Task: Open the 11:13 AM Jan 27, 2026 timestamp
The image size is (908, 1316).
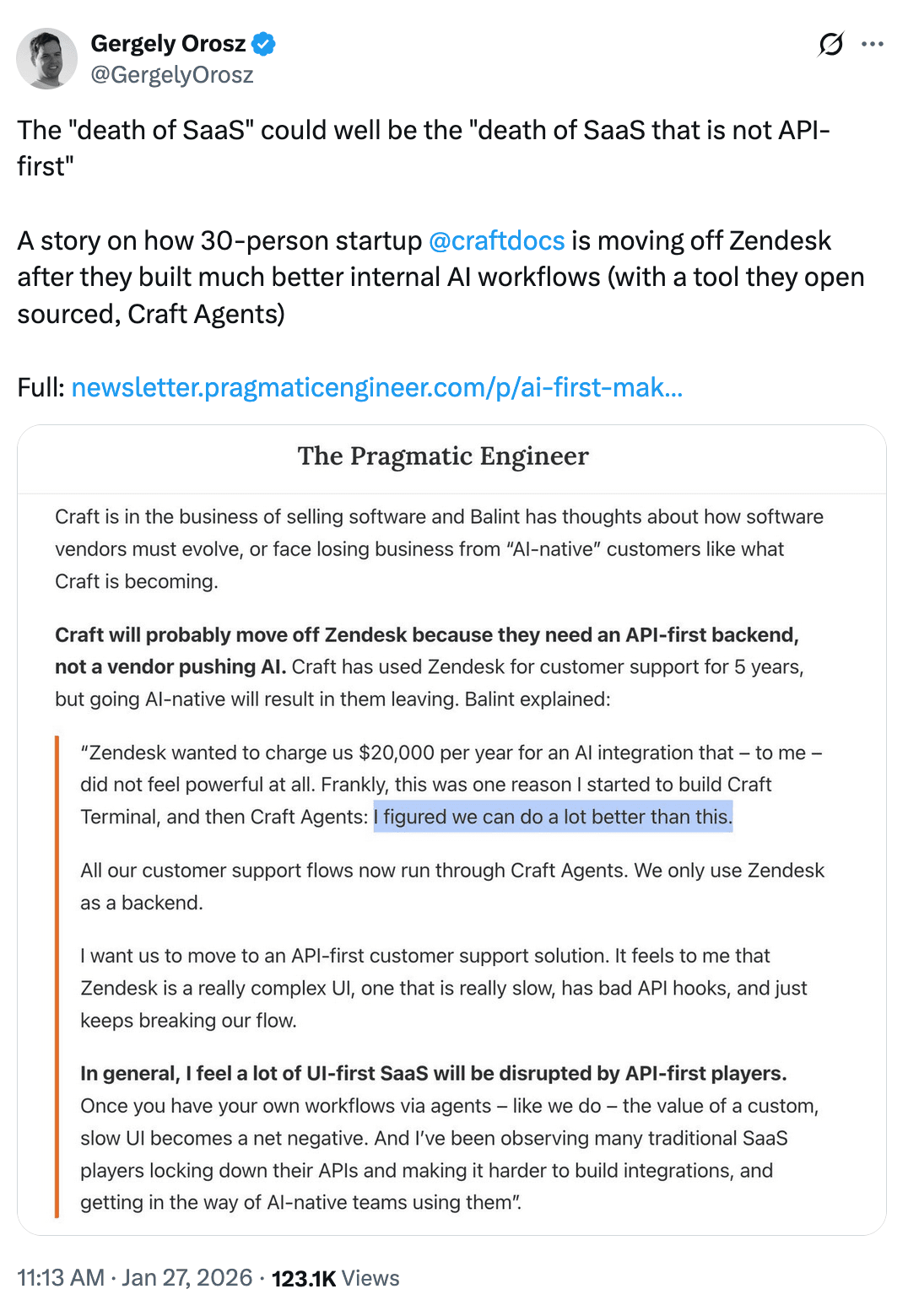Action: click(x=135, y=1278)
